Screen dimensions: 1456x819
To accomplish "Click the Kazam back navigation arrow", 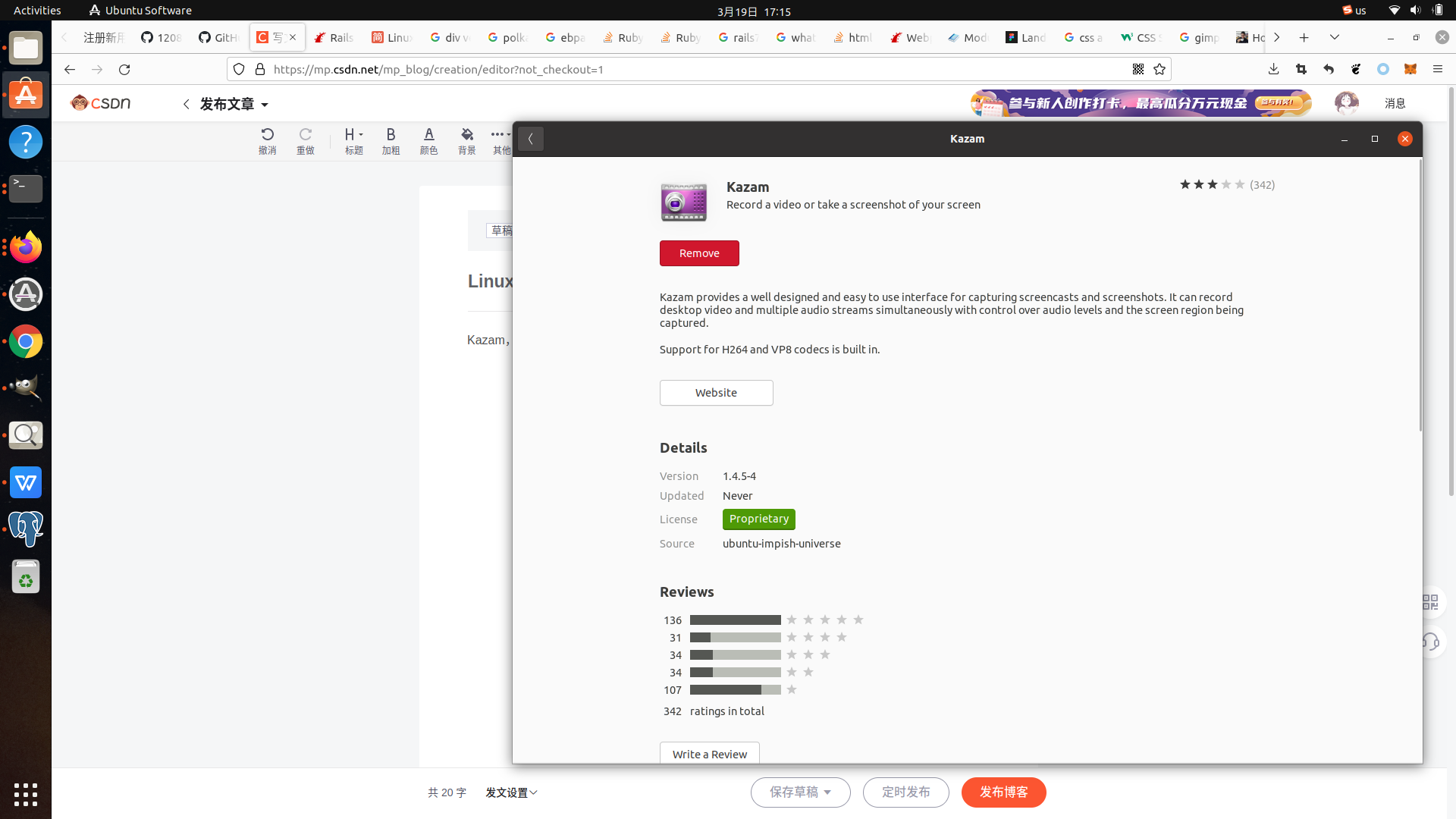I will tap(531, 139).
